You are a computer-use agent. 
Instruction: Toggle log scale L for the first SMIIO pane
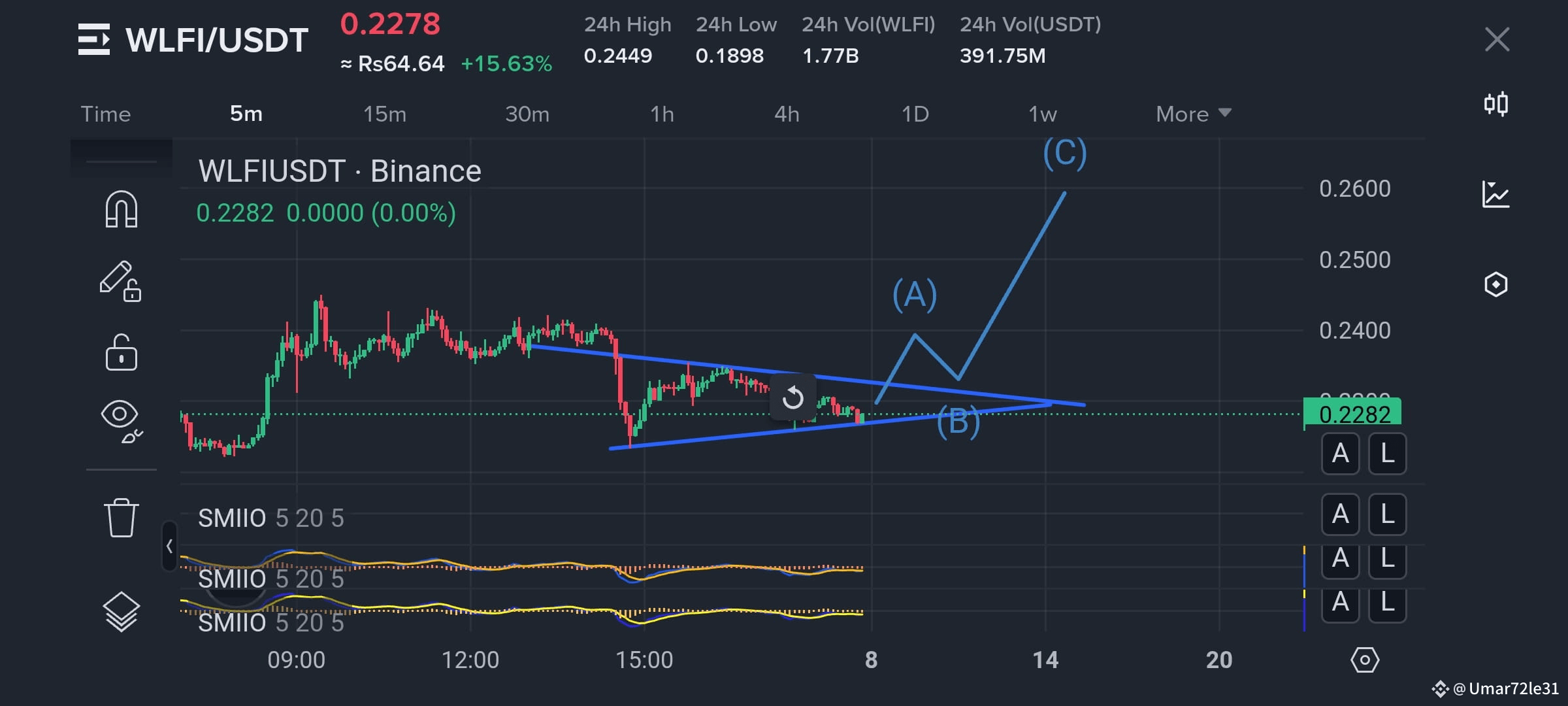1388,514
